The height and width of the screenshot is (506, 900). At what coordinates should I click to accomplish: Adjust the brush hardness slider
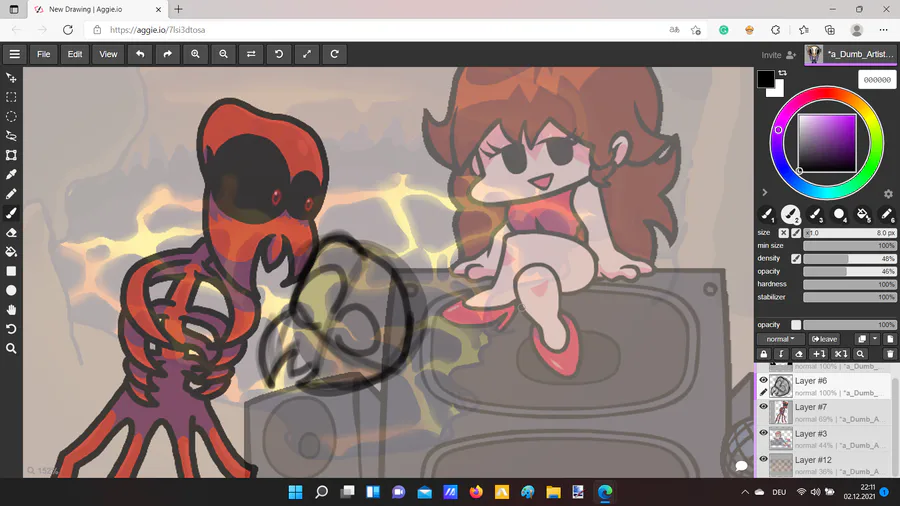(x=849, y=285)
